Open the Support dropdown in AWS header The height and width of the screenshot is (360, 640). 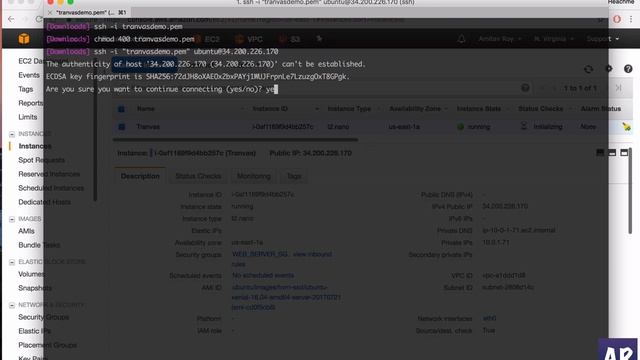click(602, 39)
